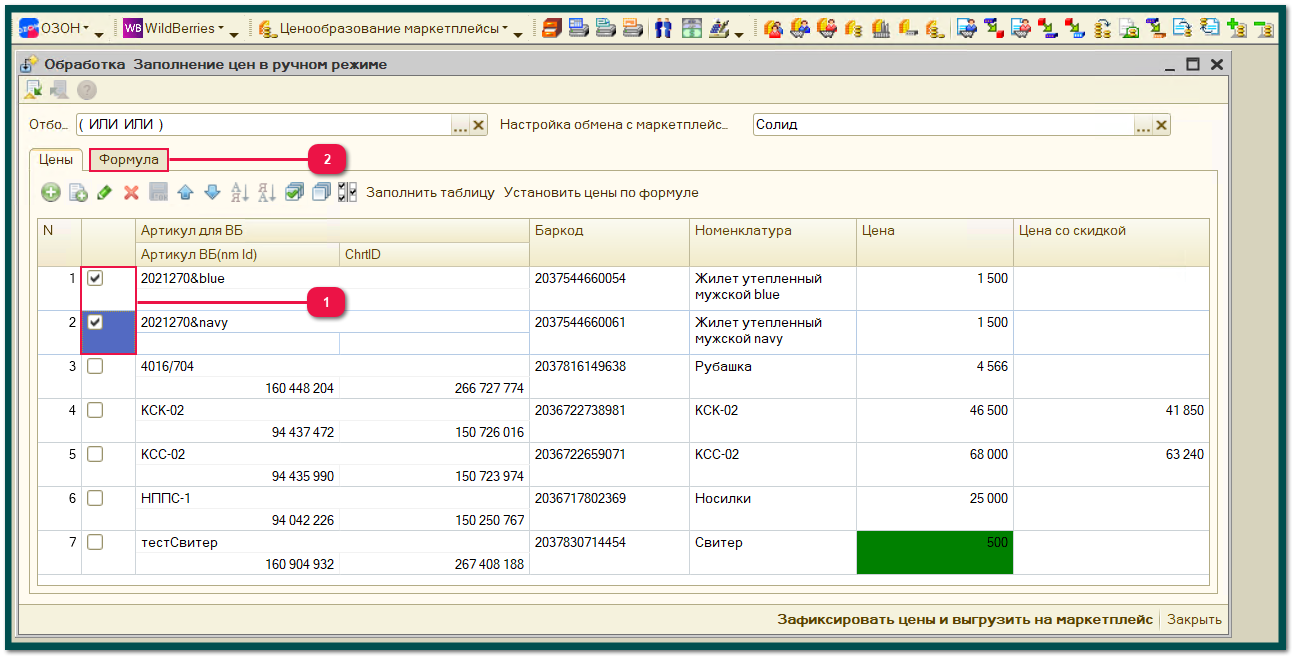Viewport: 1295px width, 659px height.
Task: Sort the table descending
Action: coord(267,192)
